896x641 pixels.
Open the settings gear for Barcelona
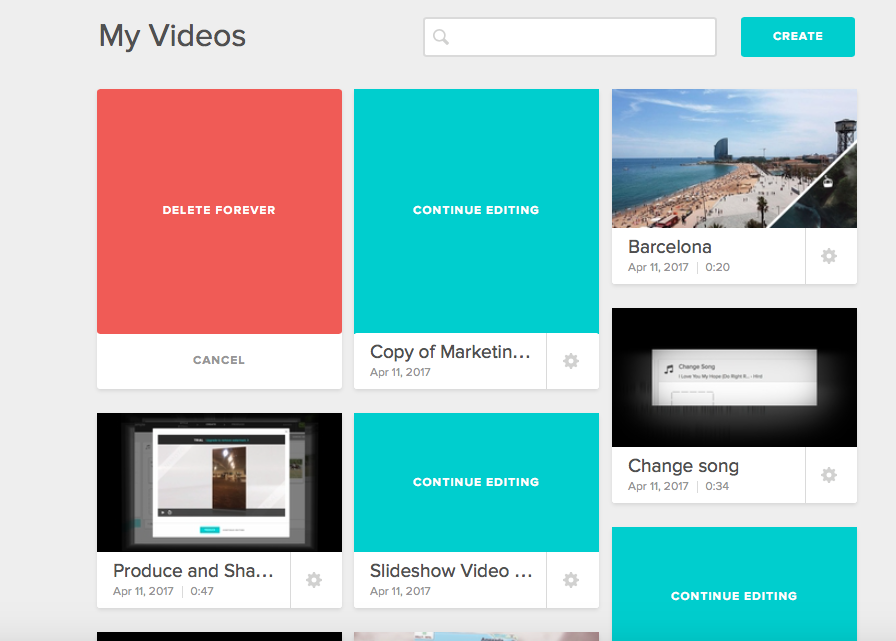coord(829,256)
